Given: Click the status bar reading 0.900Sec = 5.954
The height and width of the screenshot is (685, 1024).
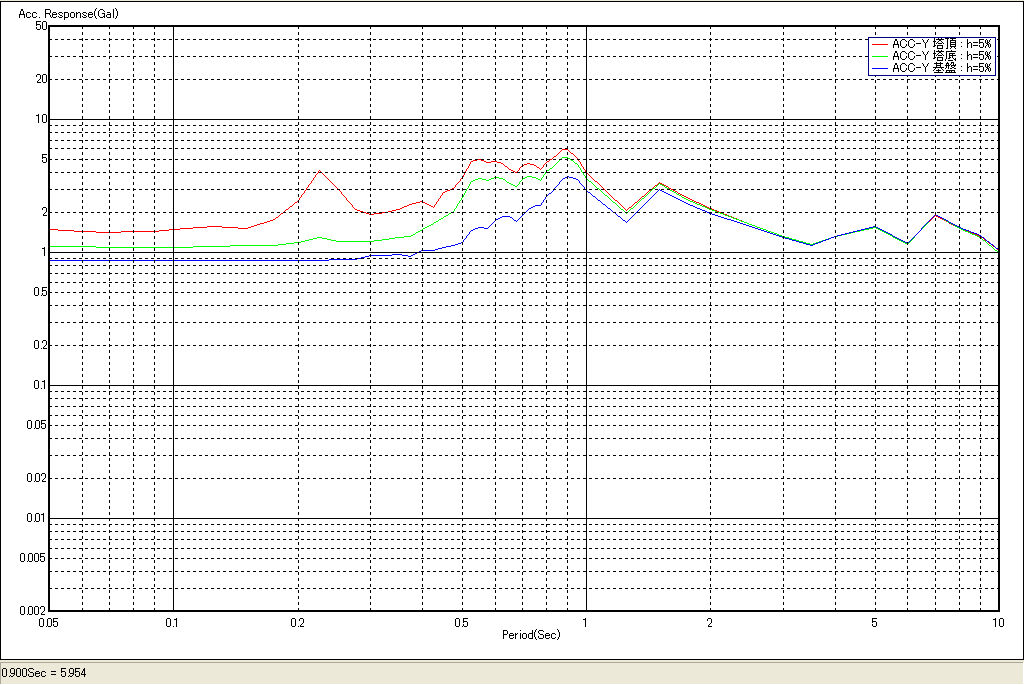Looking at the screenshot, I should (45, 673).
